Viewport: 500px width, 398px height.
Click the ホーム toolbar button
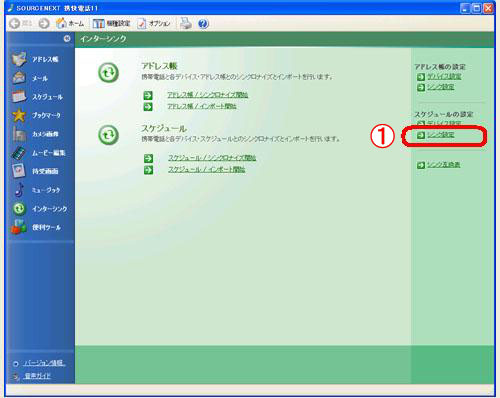tap(70, 23)
